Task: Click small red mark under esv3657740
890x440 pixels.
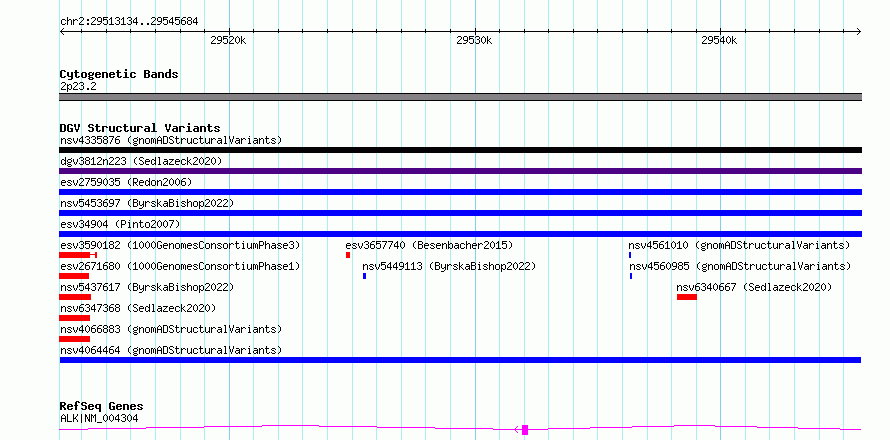Action: pos(348,255)
